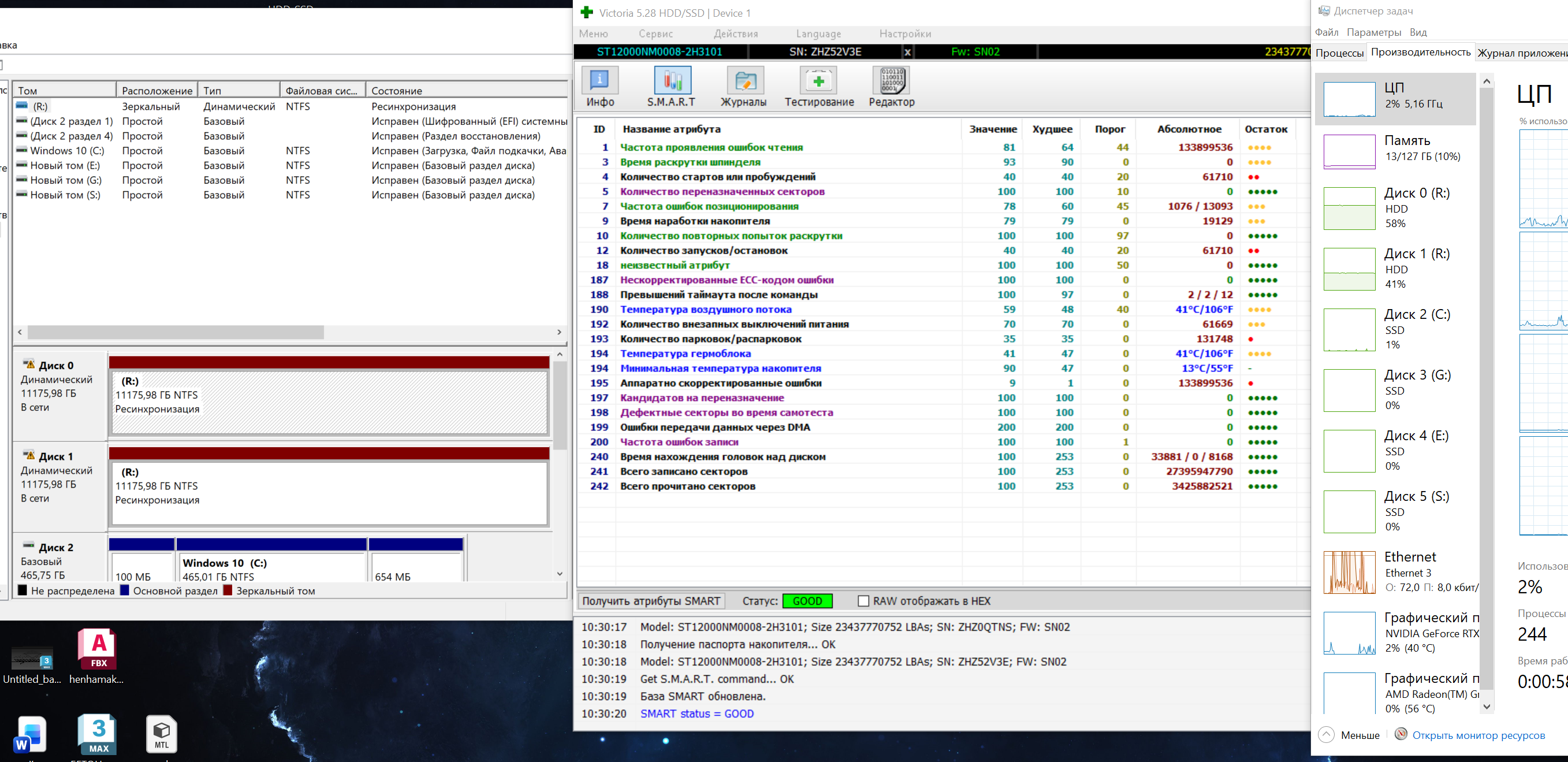Screen dimensions: 1568x762
Task: Select the Диск 0 (R:) performance thumbnail
Action: 1350,209
